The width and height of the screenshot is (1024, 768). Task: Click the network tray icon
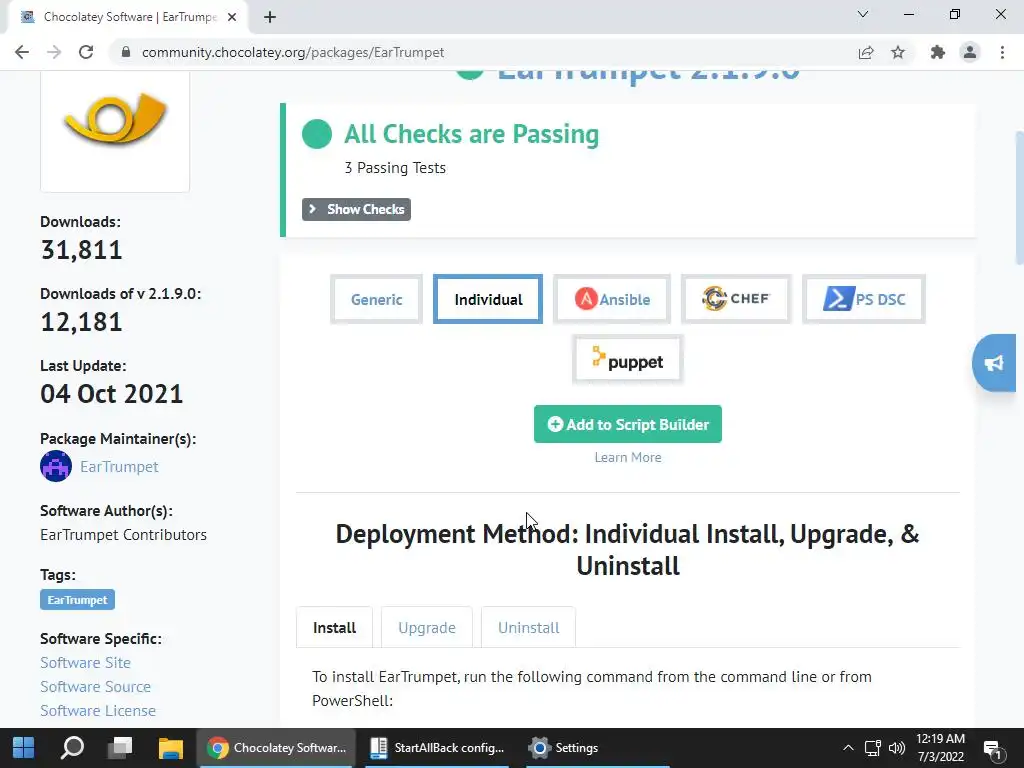tap(872, 748)
